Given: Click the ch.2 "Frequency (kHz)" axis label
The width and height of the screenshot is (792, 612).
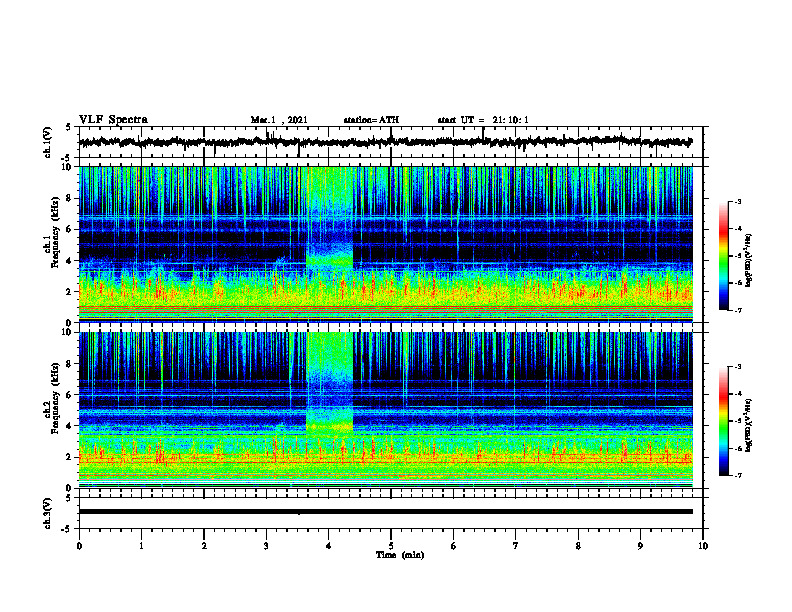Looking at the screenshot, I should pos(55,398).
